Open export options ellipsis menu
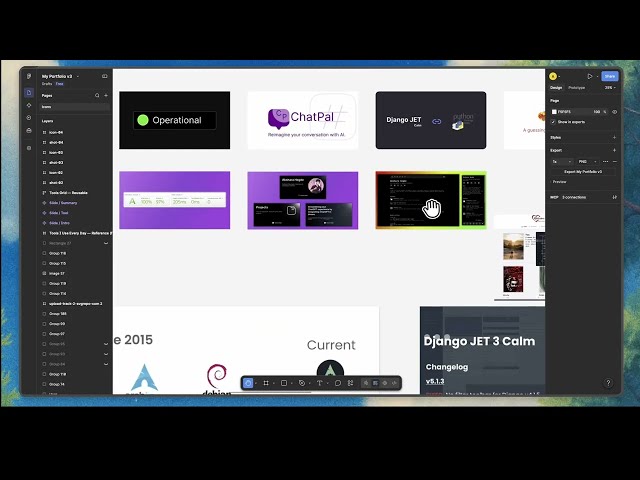 point(606,162)
